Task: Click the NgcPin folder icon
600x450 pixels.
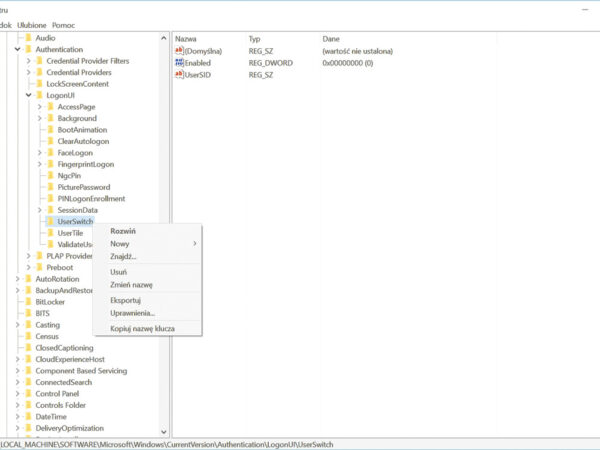Action: click(50, 176)
